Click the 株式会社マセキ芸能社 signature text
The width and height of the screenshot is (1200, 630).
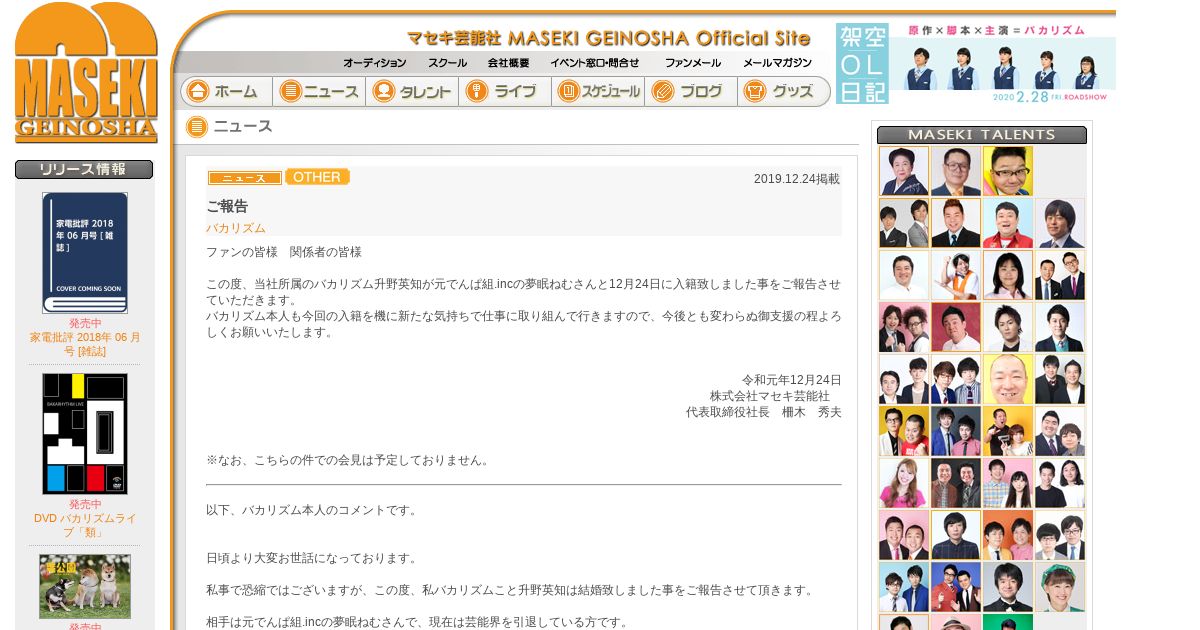pyautogui.click(x=770, y=396)
